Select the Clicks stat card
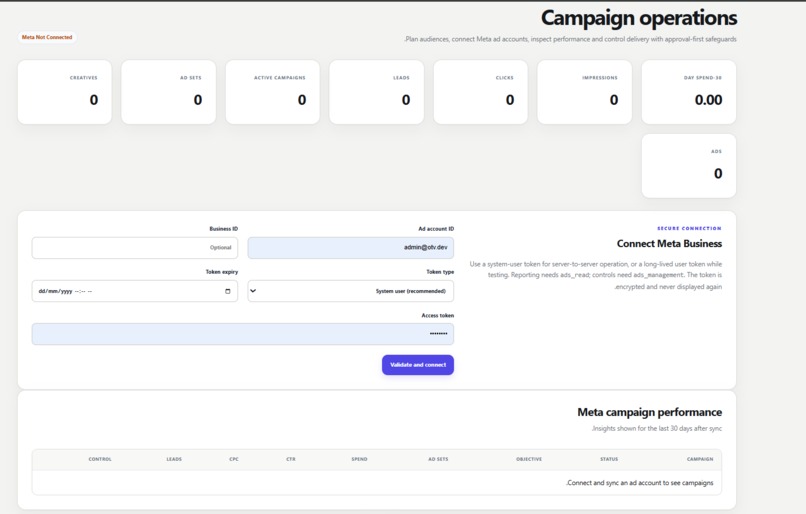The width and height of the screenshot is (806, 514). [481, 92]
